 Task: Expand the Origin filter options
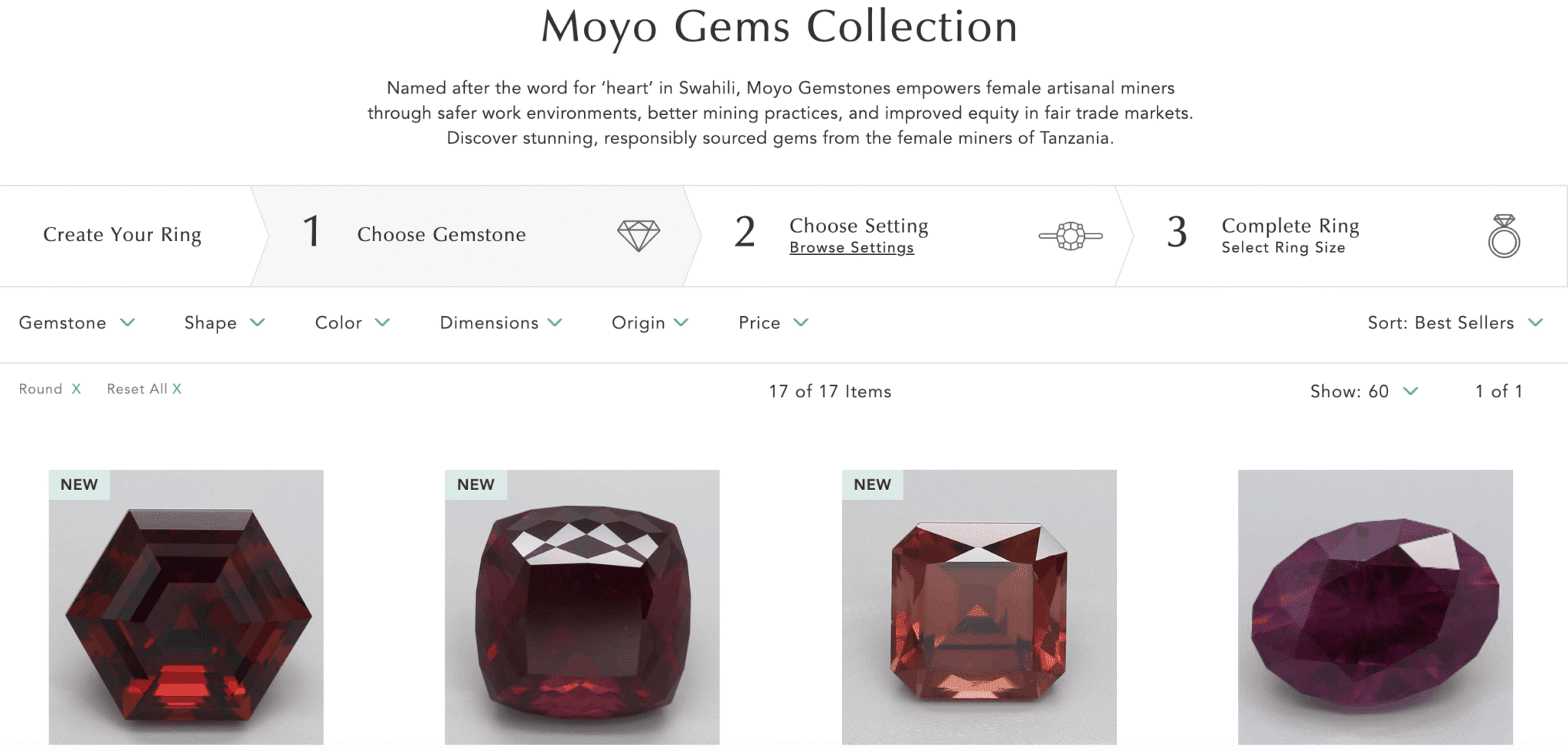tap(650, 323)
